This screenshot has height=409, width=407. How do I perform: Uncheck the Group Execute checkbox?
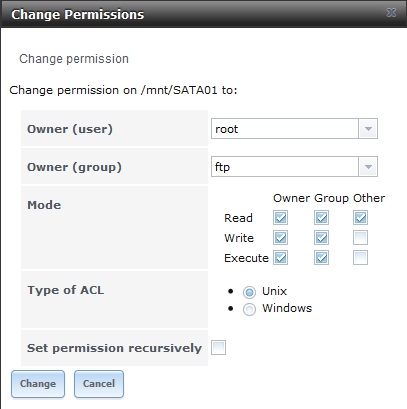(x=321, y=258)
